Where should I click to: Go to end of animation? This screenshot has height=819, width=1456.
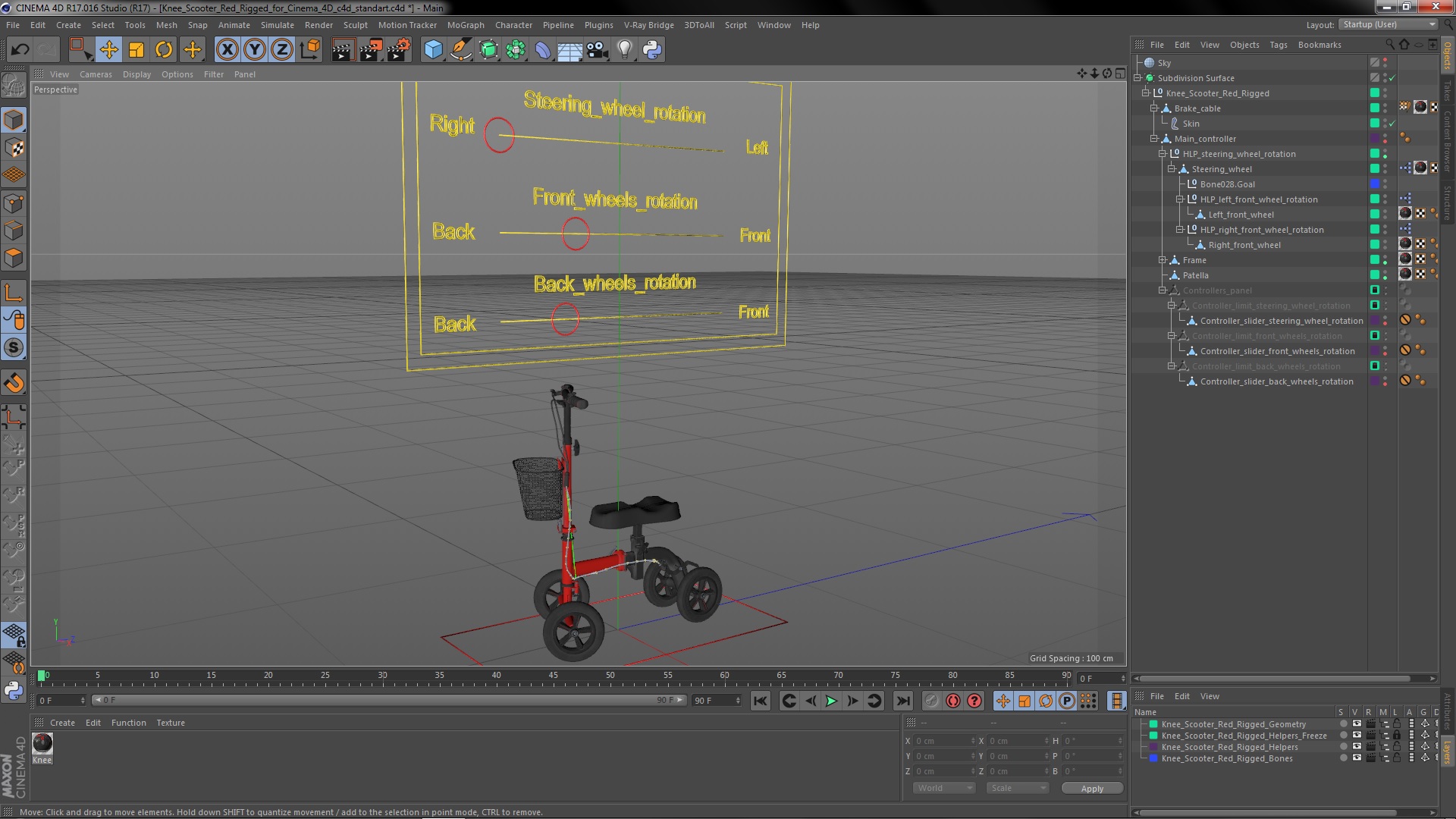(x=902, y=701)
